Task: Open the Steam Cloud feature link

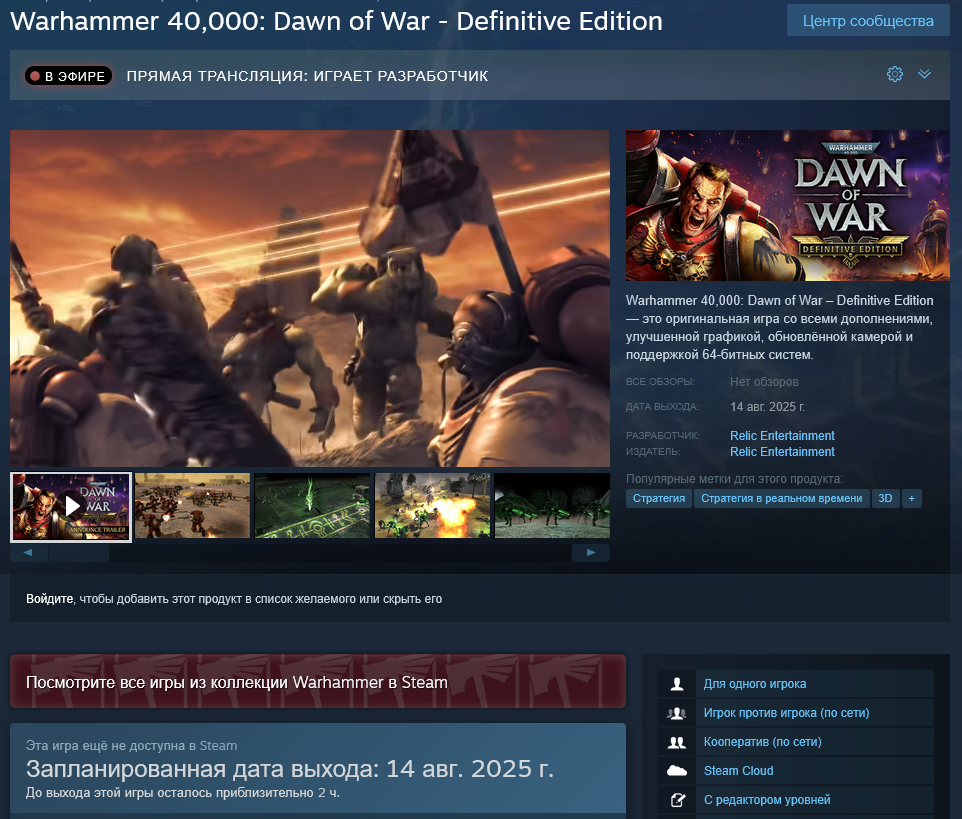Action: click(x=738, y=771)
